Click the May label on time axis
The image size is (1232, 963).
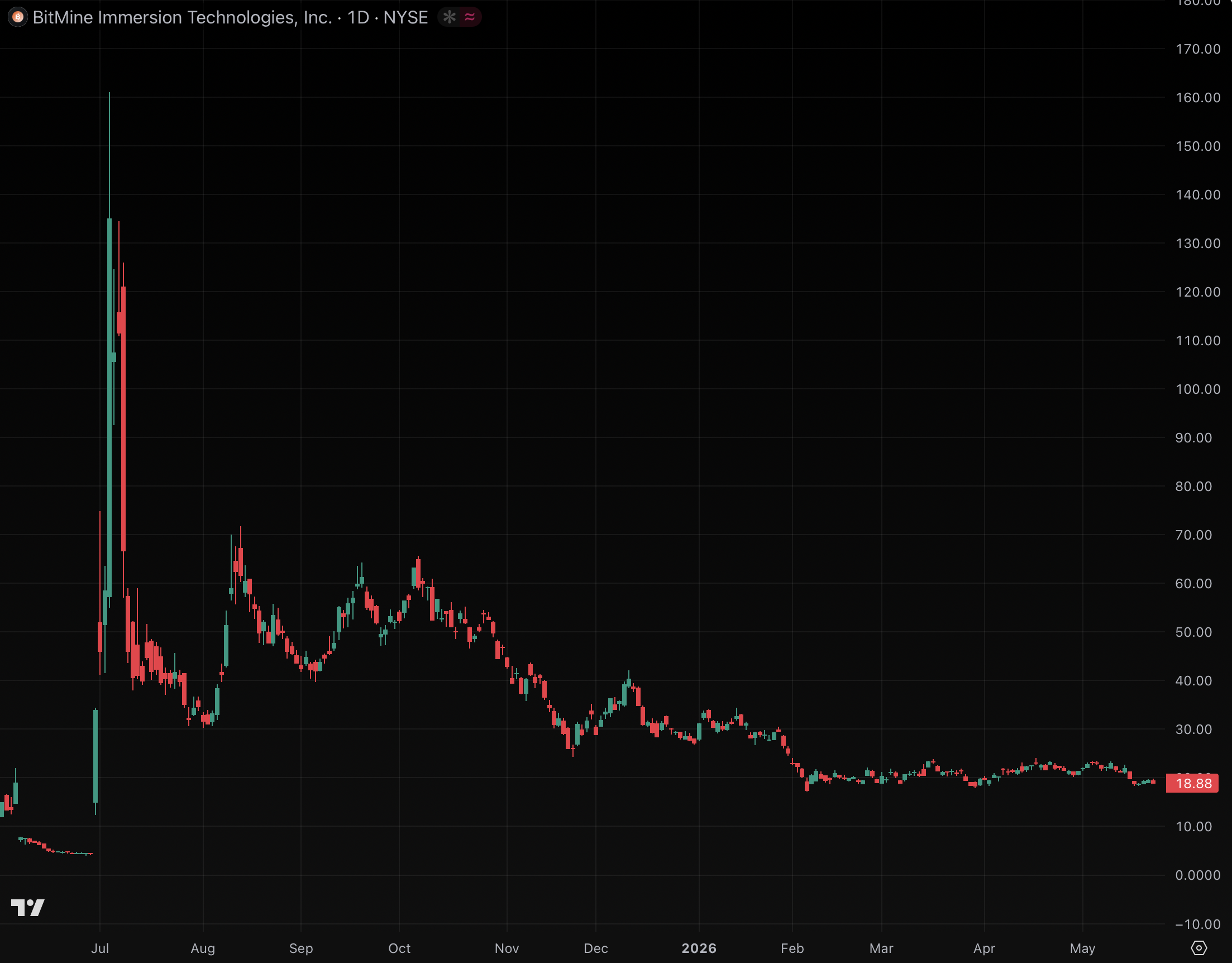pyautogui.click(x=1082, y=948)
